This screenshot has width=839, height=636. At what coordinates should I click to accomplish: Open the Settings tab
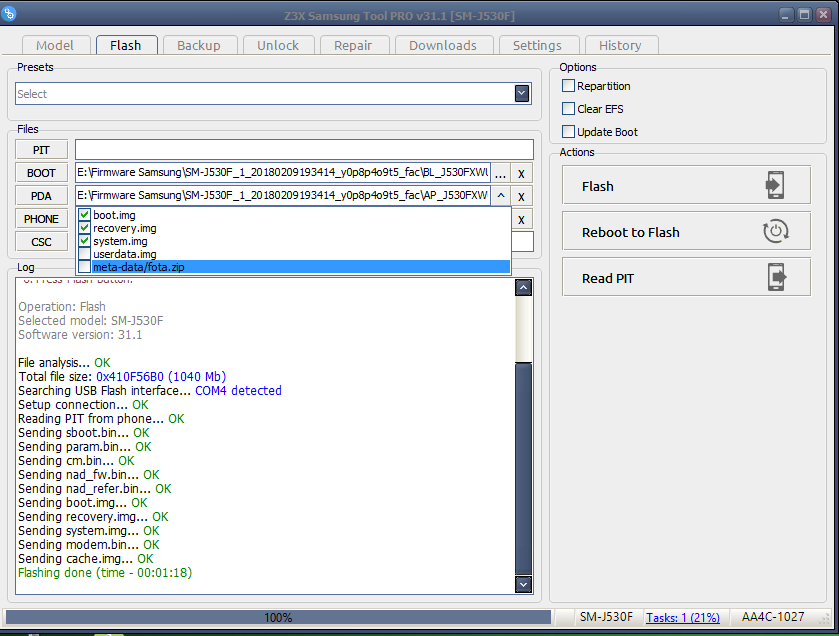coord(538,45)
